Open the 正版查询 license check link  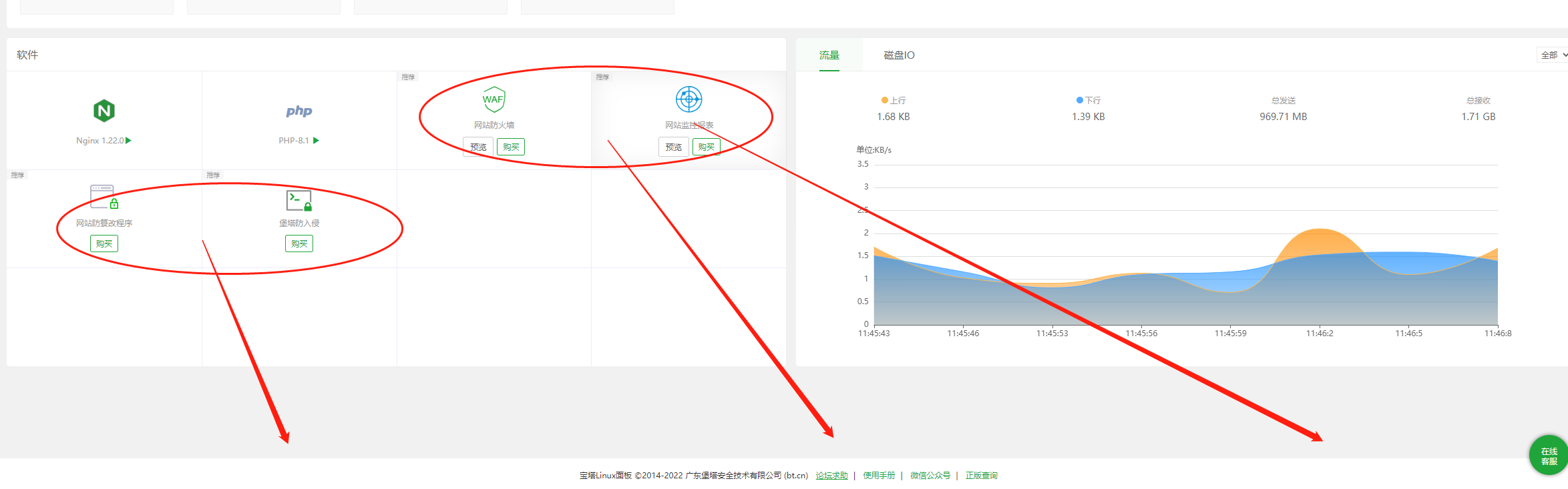click(982, 476)
